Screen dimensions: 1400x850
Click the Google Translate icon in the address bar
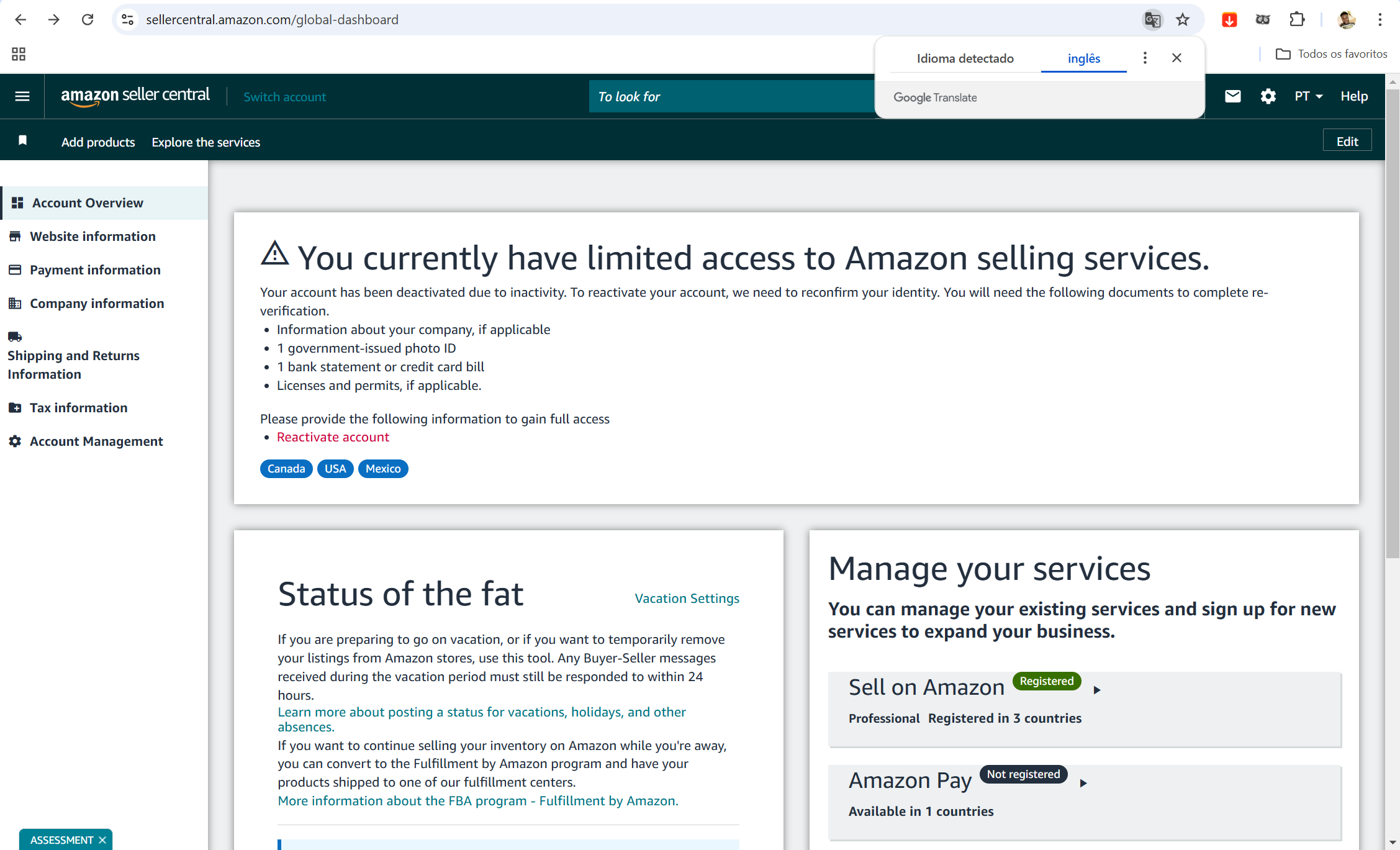[1152, 20]
